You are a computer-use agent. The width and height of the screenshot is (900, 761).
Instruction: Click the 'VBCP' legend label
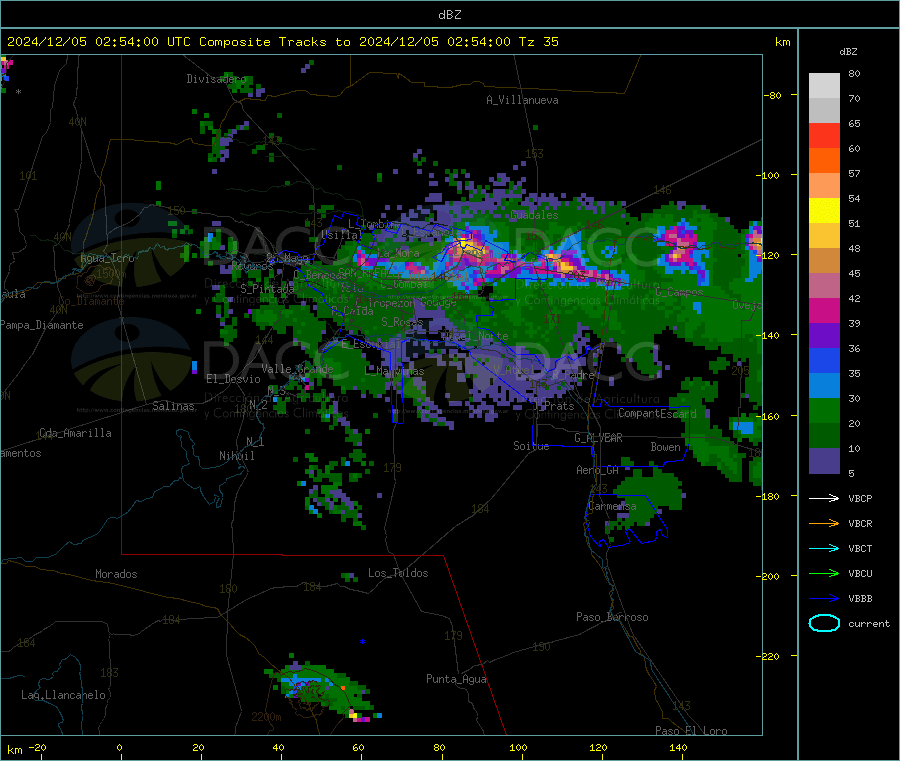[860, 498]
